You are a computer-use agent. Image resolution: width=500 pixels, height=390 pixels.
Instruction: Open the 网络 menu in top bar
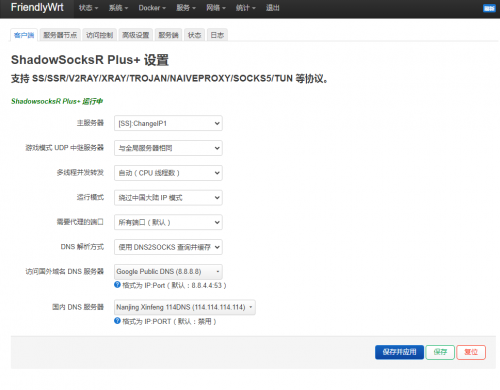[216, 8]
